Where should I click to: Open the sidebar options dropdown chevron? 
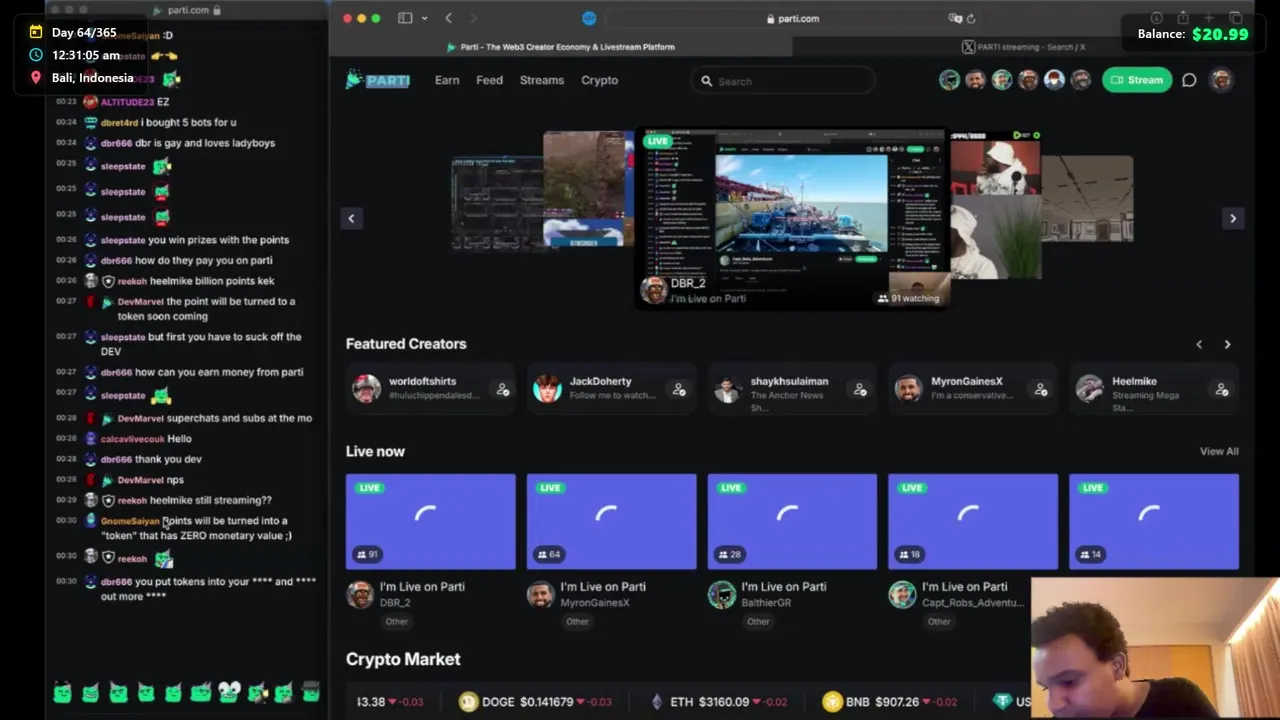424,18
